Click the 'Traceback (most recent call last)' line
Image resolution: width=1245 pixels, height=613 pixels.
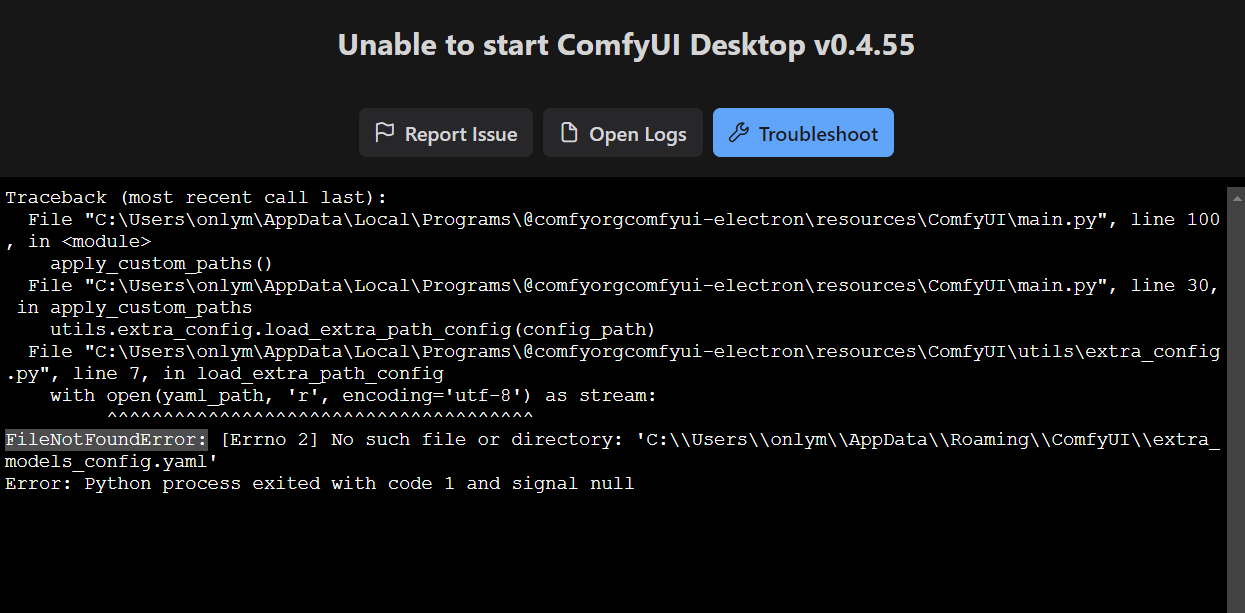pyautogui.click(x=196, y=198)
